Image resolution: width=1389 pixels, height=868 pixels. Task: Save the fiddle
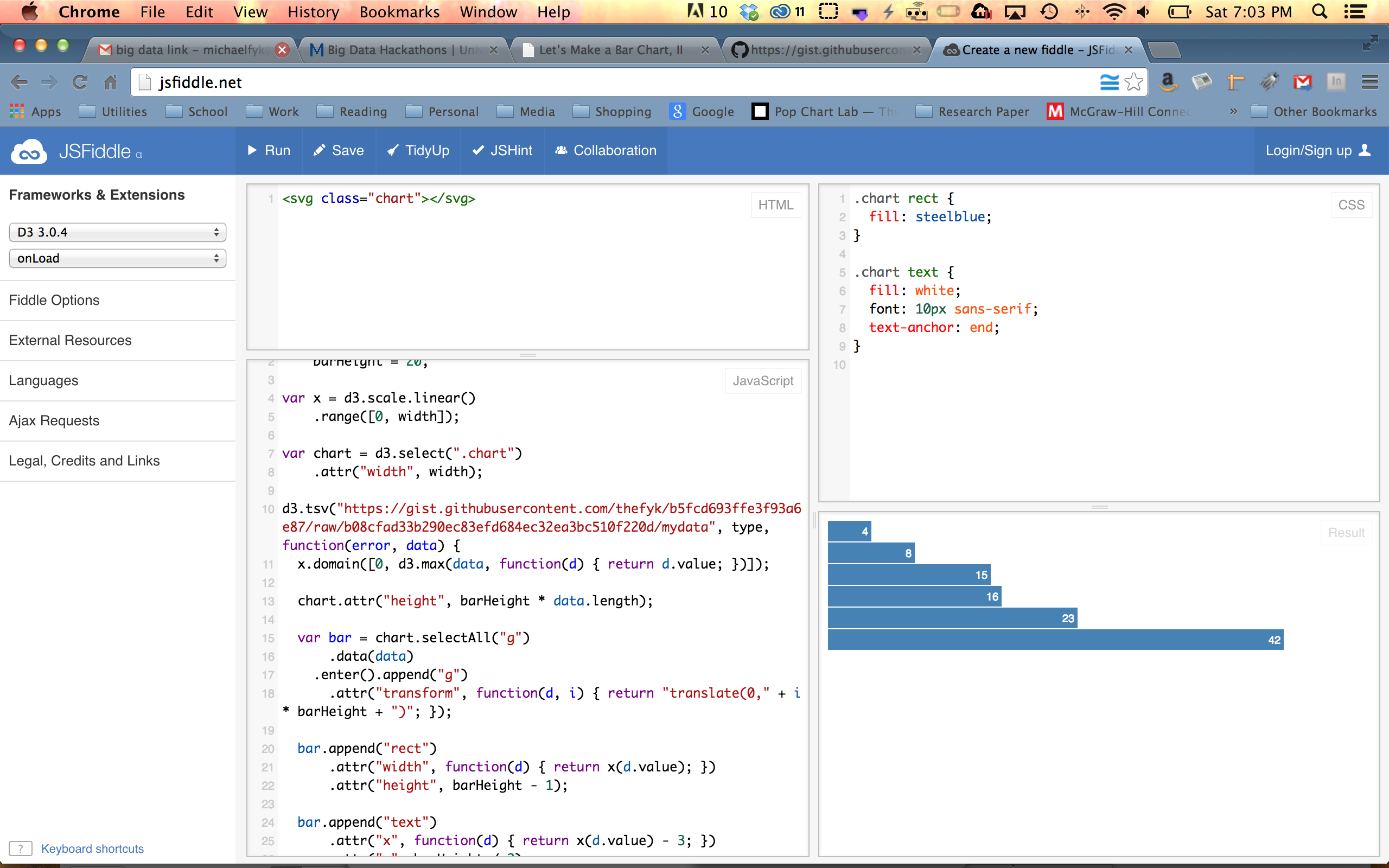(339, 150)
